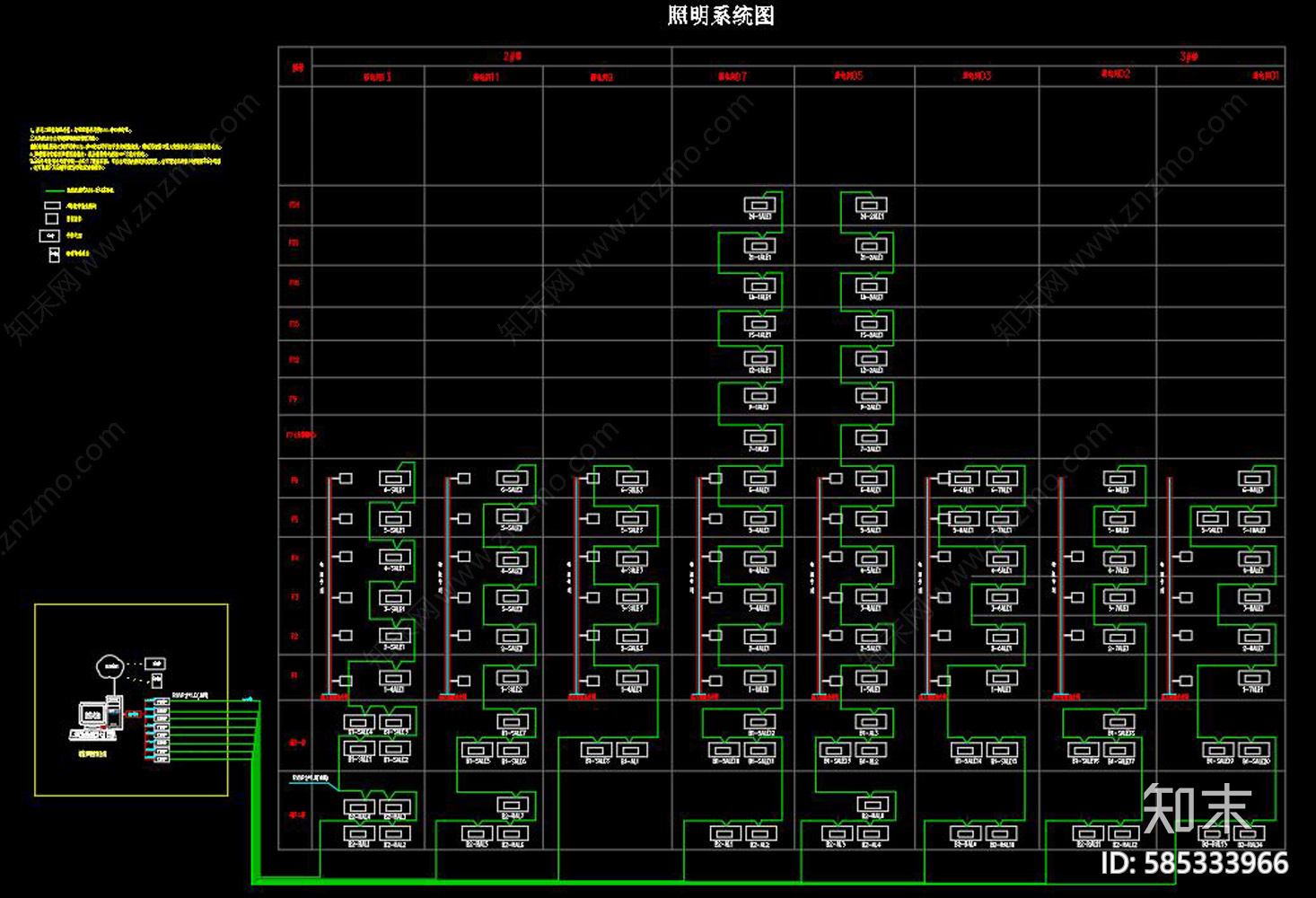
Task: Select the red converter box beside the computer tower
Action: [x=132, y=713]
